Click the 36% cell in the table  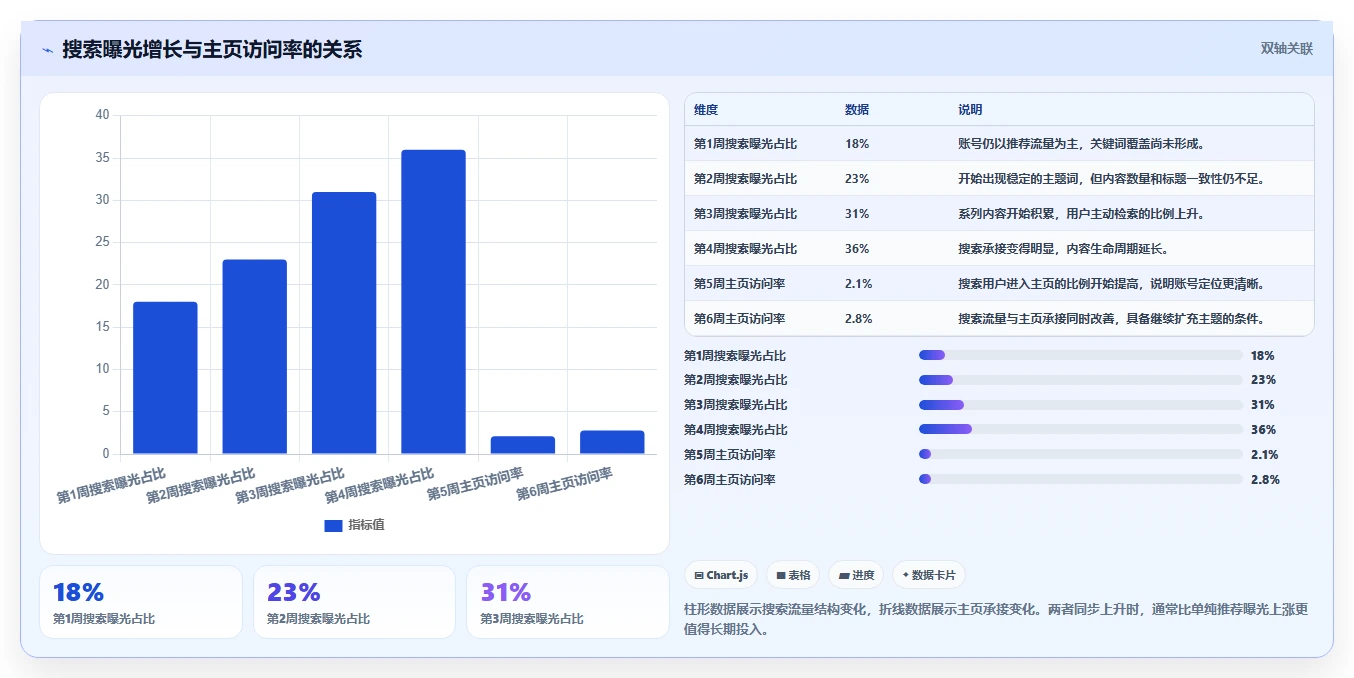[x=857, y=249]
